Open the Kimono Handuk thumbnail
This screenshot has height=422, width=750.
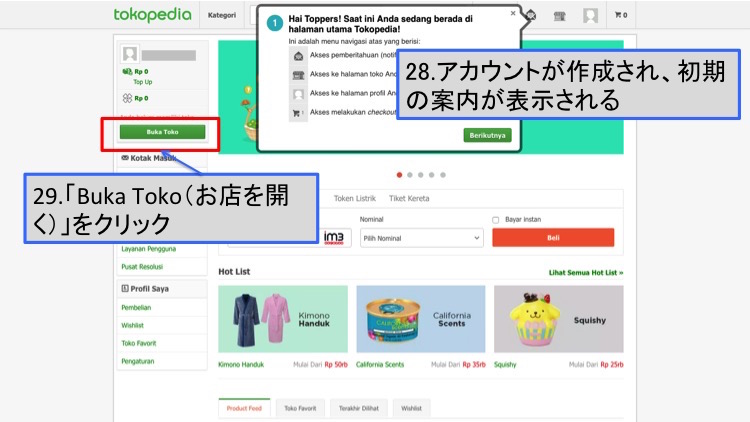coord(283,319)
